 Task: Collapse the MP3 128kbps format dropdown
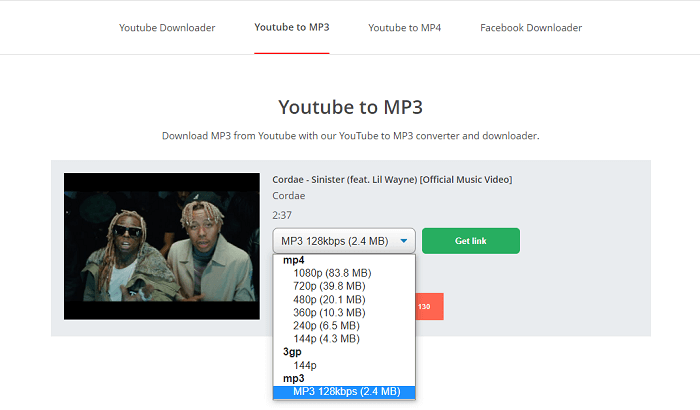344,241
